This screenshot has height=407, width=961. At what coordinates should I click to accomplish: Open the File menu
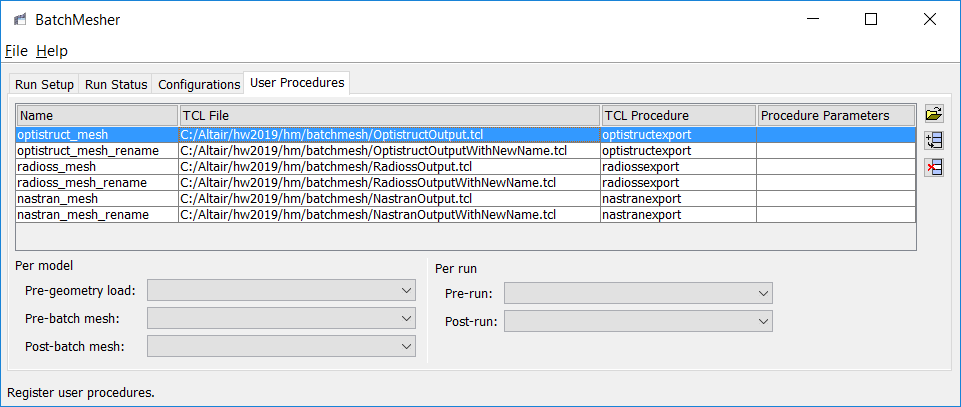tap(16, 51)
